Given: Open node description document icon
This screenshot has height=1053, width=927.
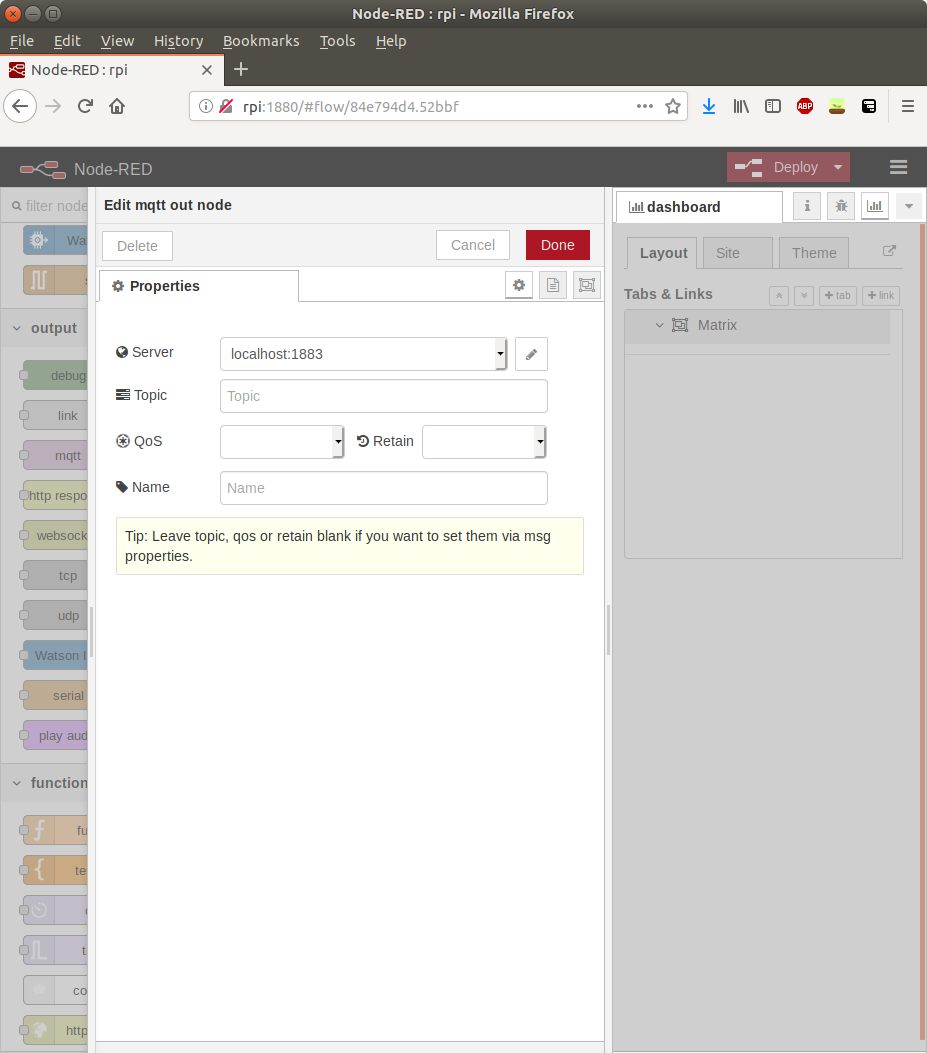Looking at the screenshot, I should [x=553, y=285].
